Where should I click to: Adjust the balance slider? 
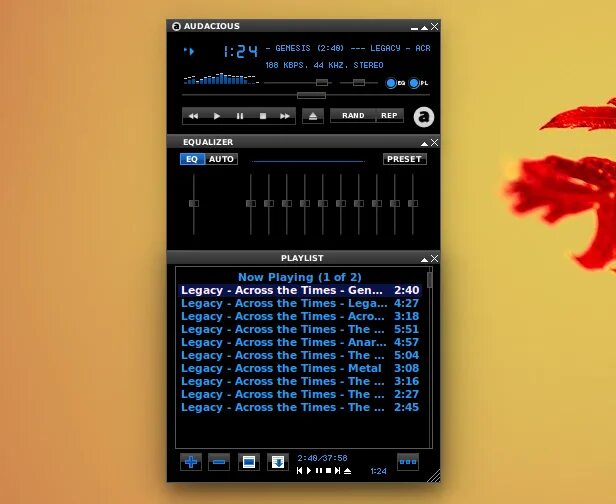pyautogui.click(x=359, y=82)
